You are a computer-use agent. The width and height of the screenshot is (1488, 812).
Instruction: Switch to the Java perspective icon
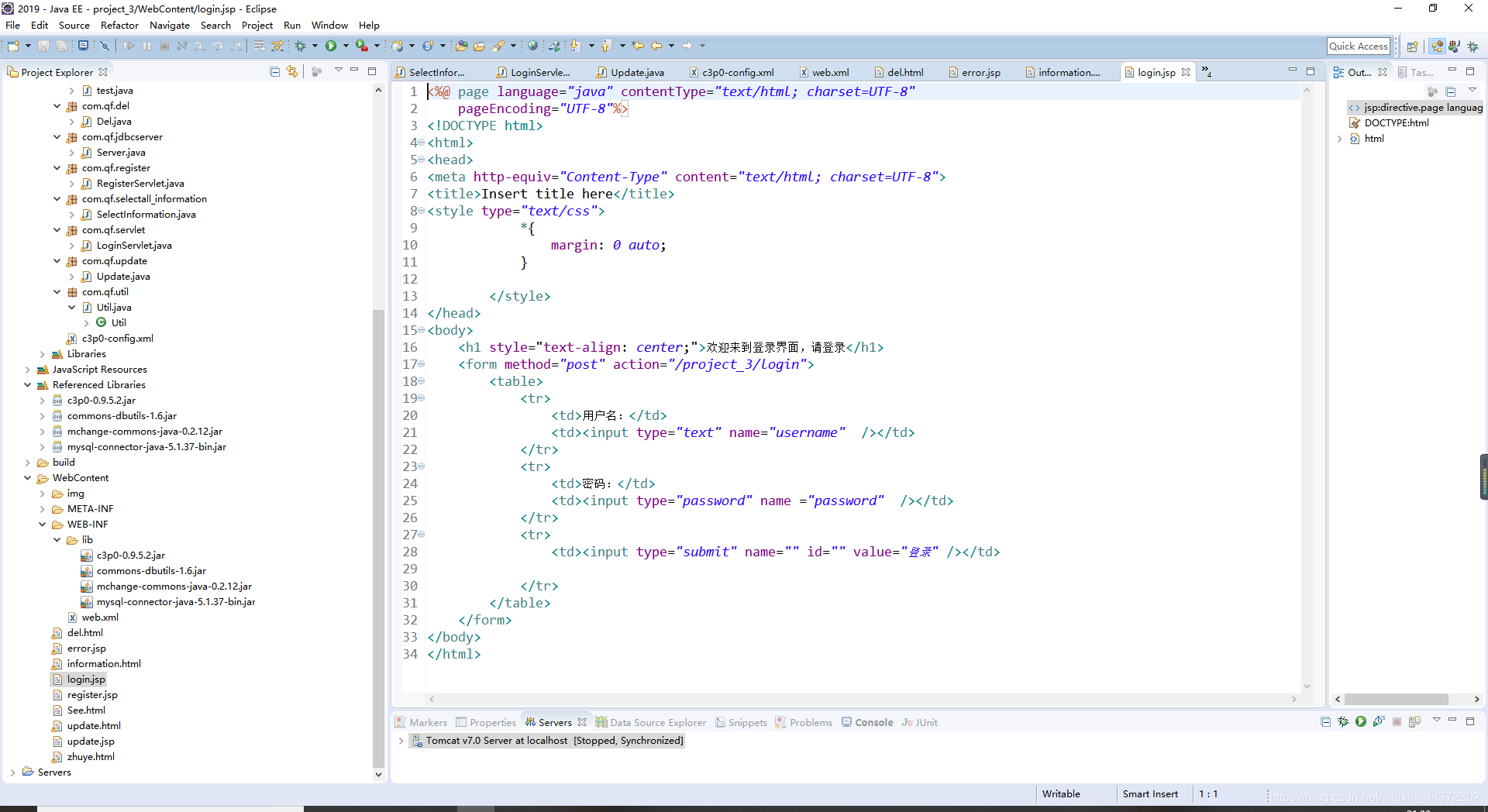1455,46
